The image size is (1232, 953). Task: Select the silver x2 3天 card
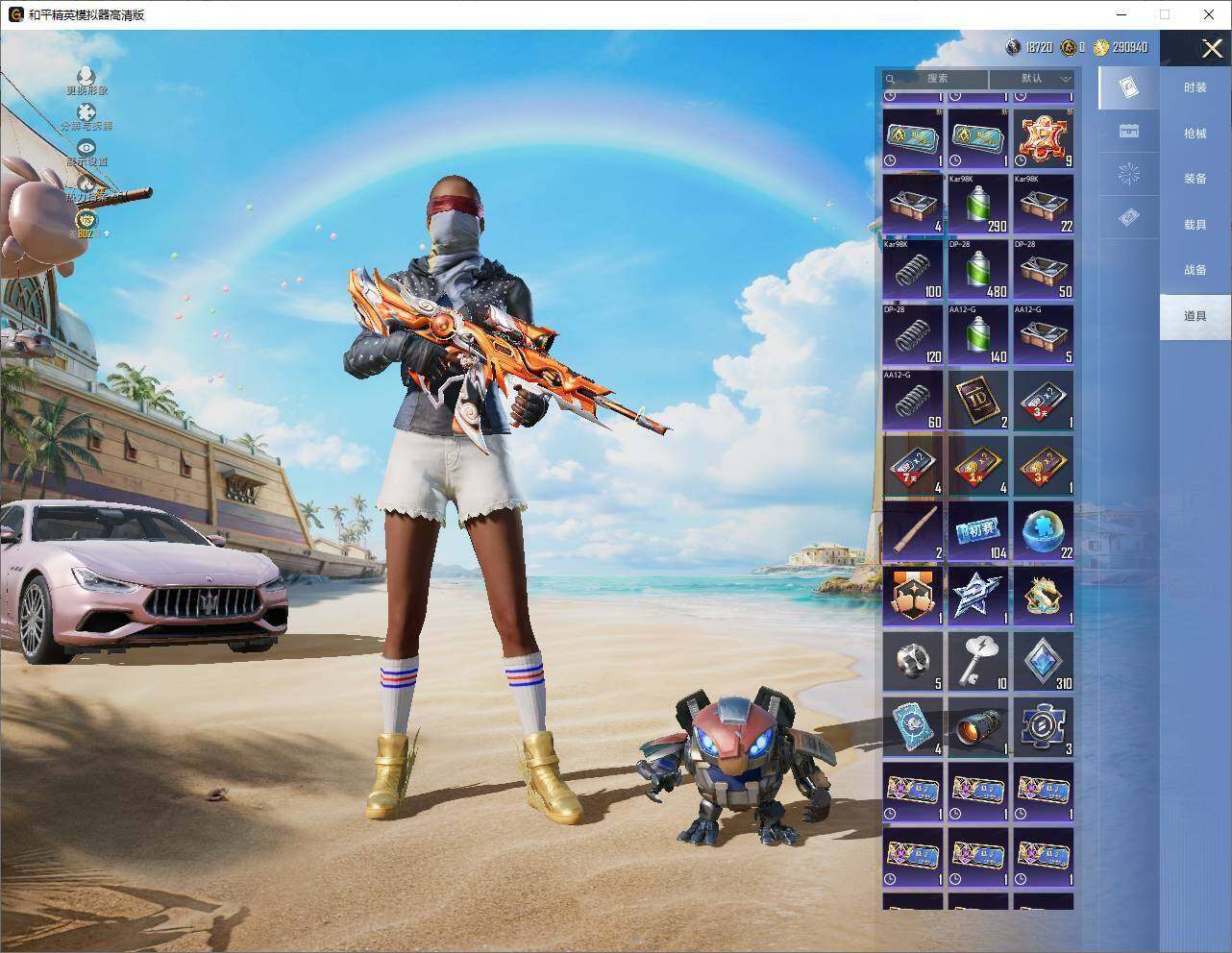[x=1044, y=400]
